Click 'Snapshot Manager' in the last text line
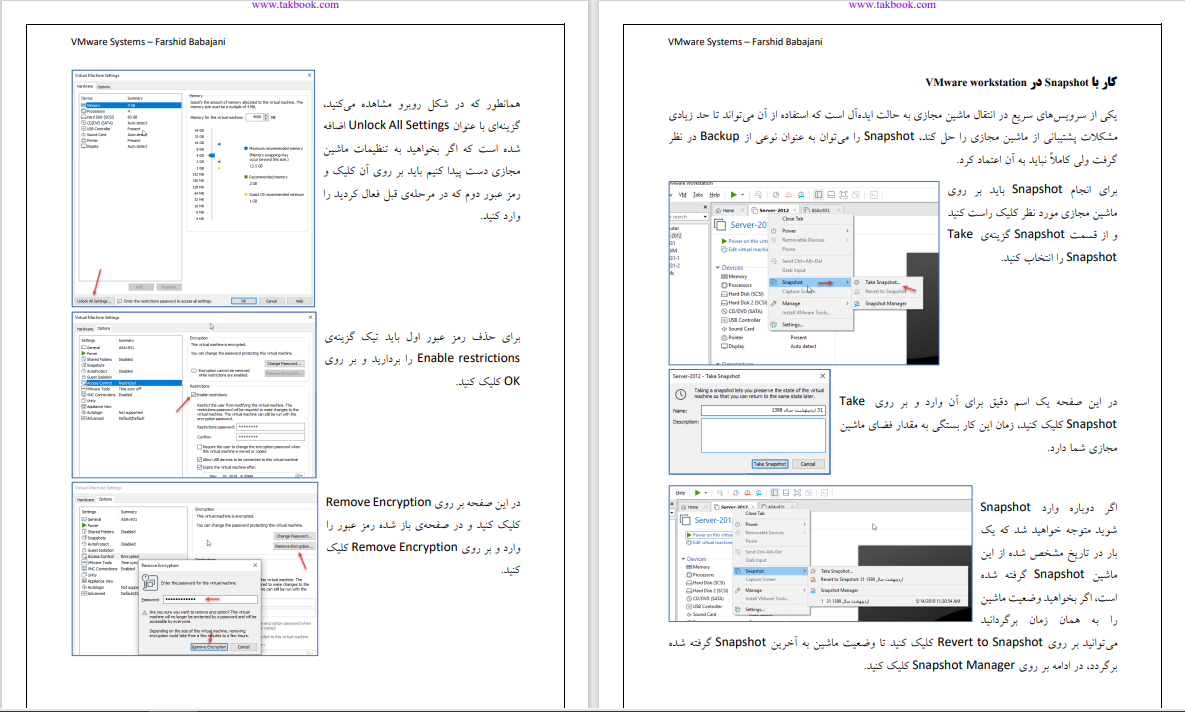 coord(964,665)
